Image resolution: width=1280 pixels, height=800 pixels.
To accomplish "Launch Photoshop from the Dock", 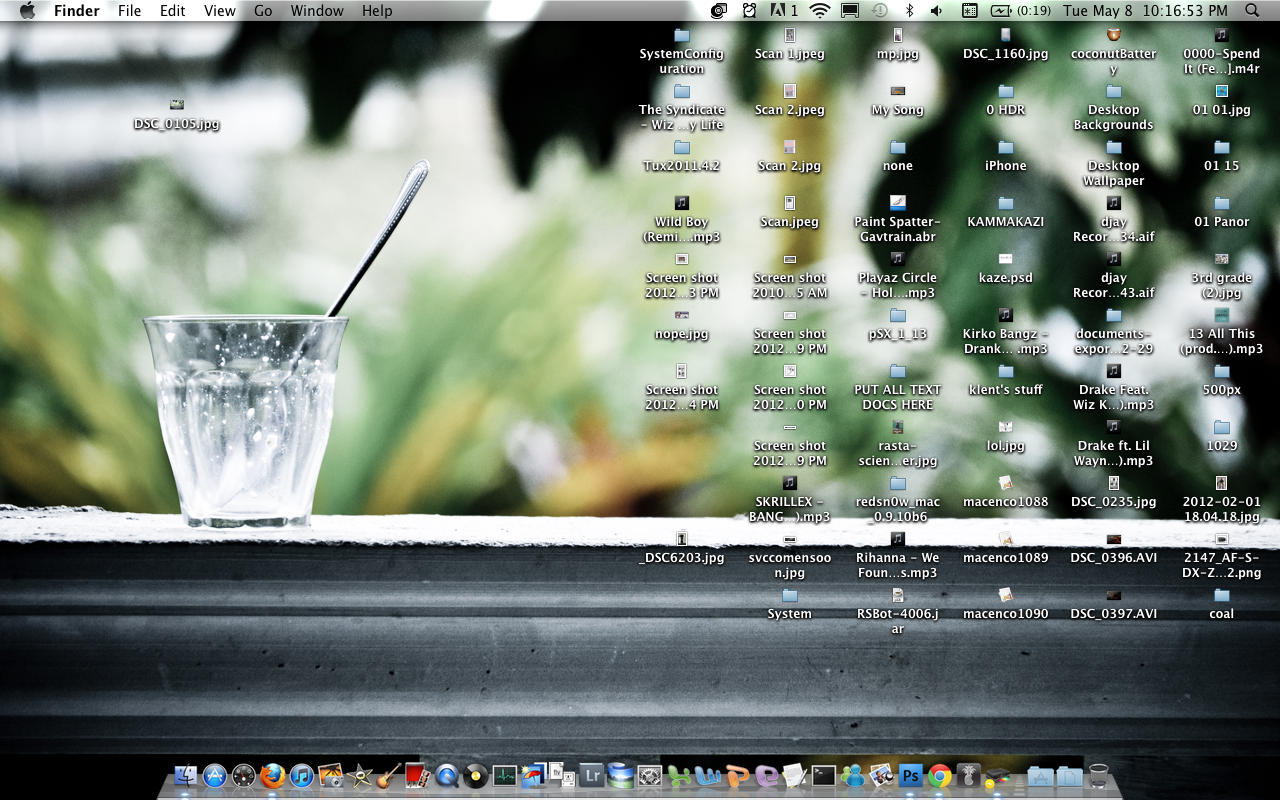I will (911, 775).
